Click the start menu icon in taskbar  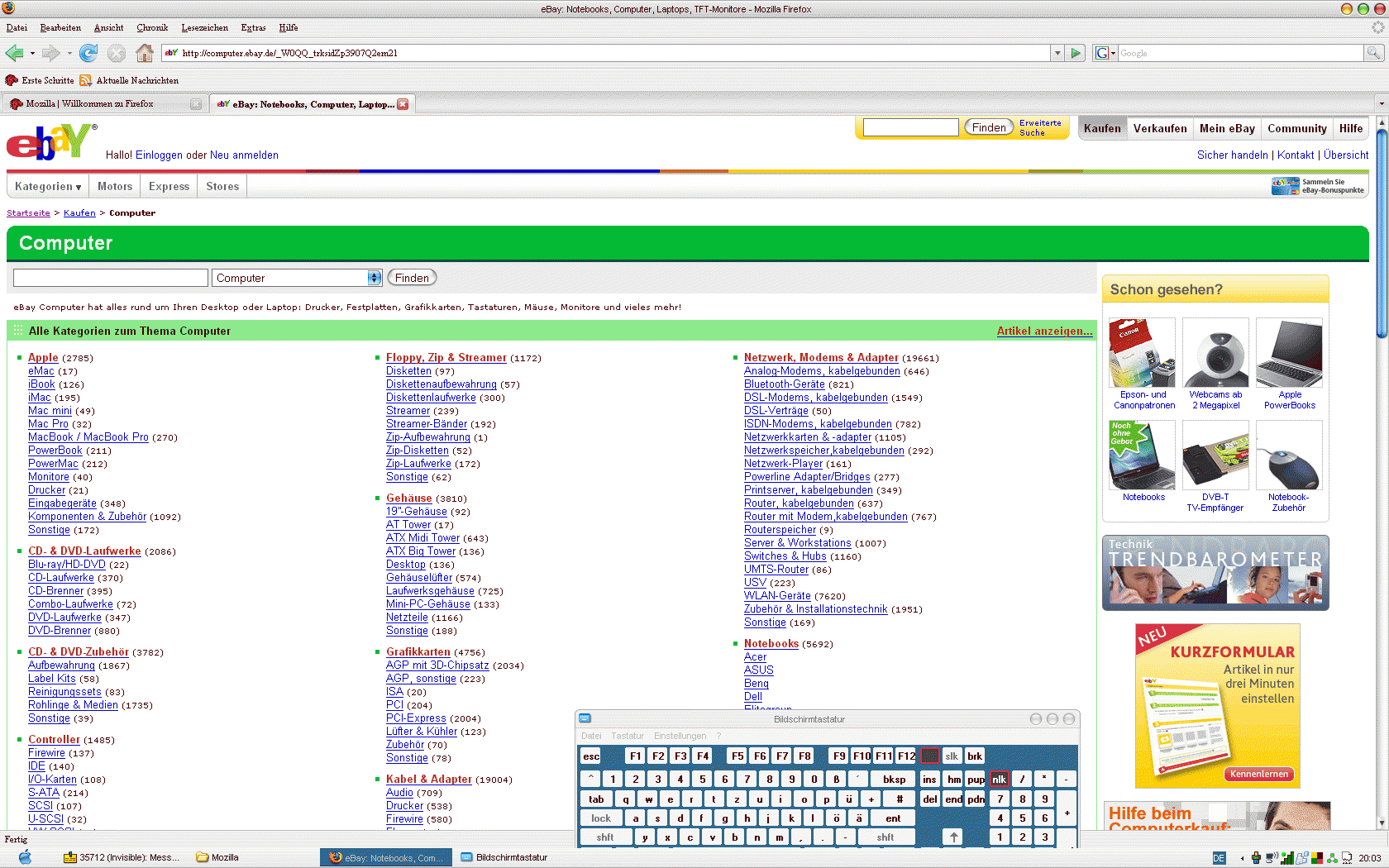point(25,857)
